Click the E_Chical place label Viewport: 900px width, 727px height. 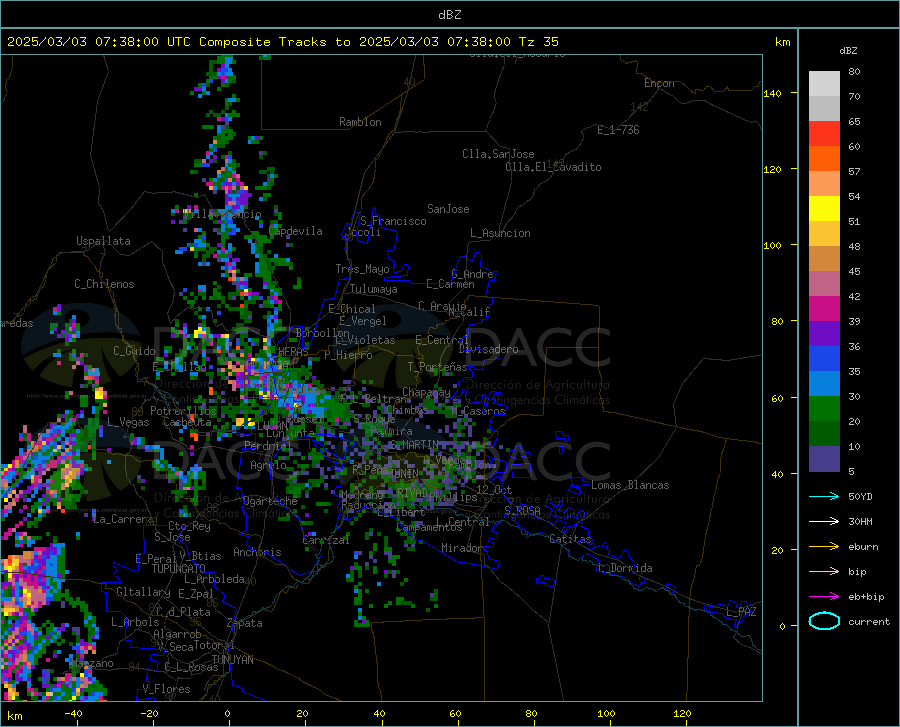pos(352,309)
